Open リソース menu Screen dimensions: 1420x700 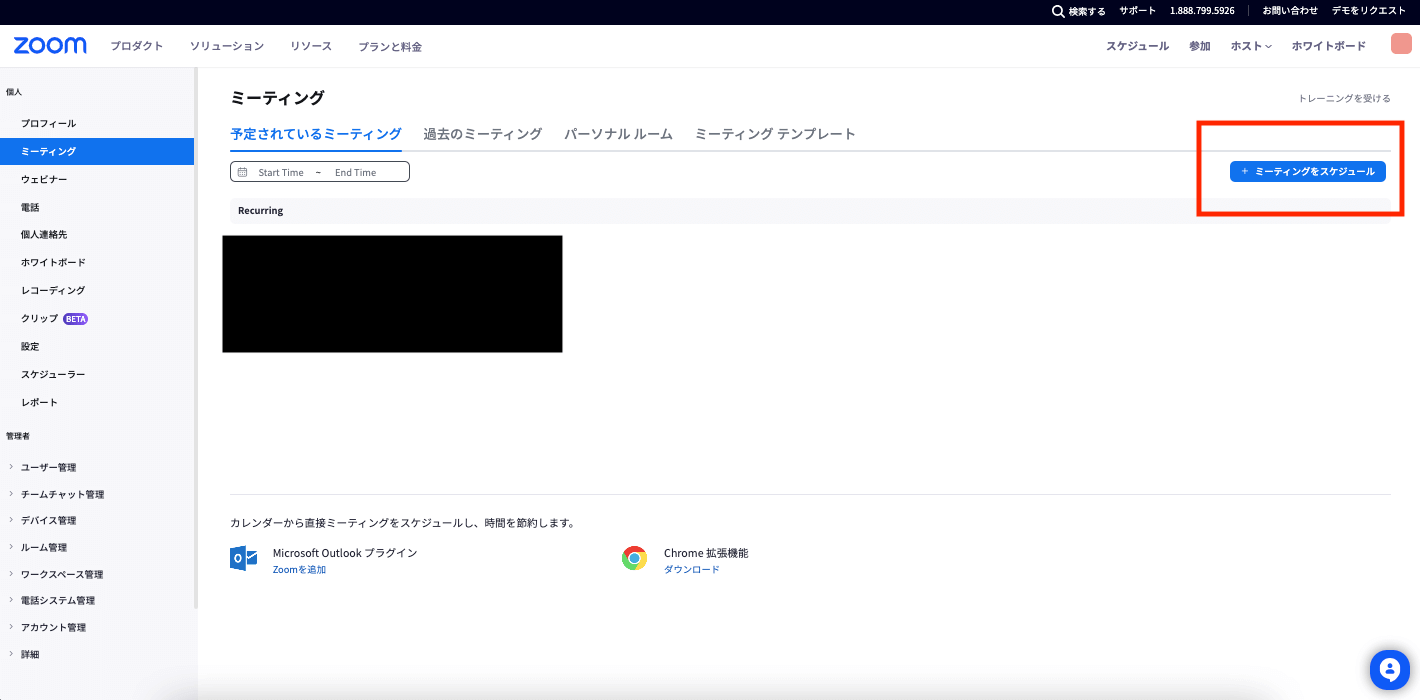pyautogui.click(x=311, y=46)
